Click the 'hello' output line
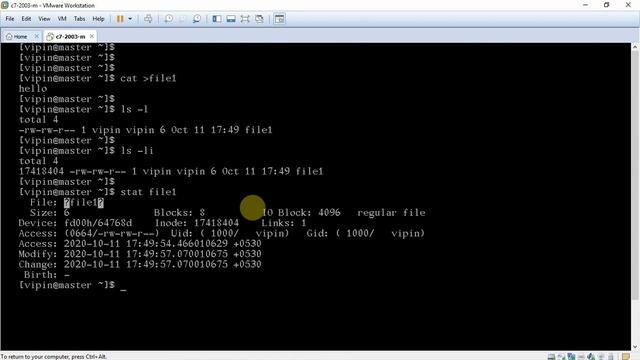 tap(33, 89)
